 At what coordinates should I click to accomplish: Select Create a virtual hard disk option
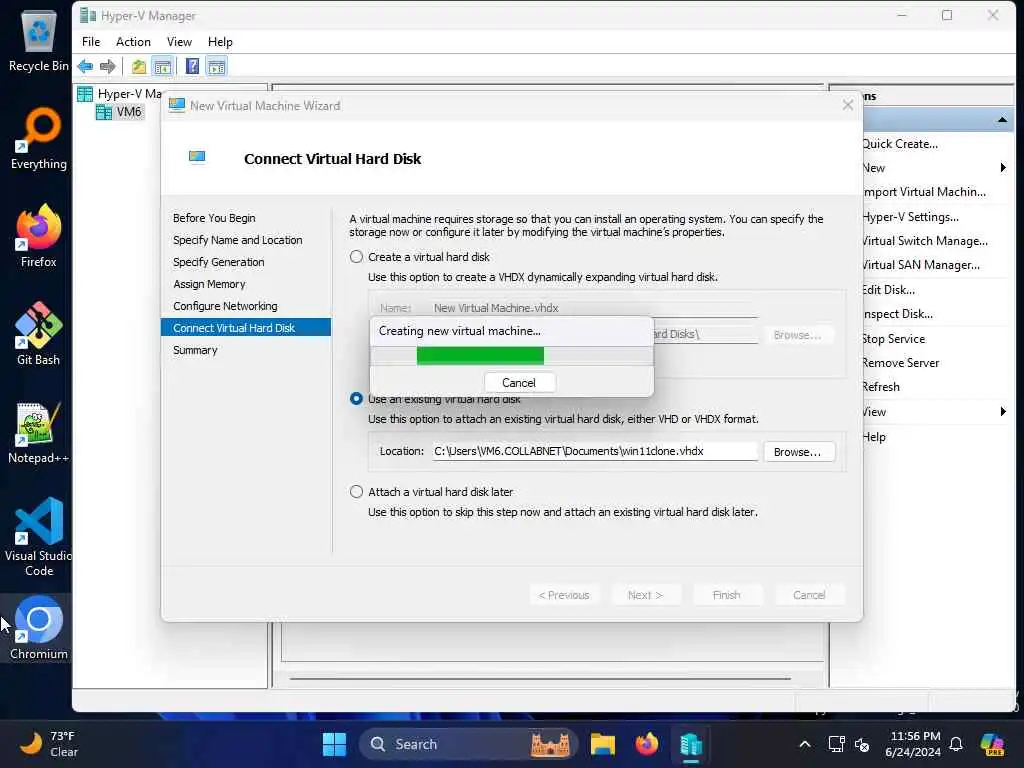[356, 257]
